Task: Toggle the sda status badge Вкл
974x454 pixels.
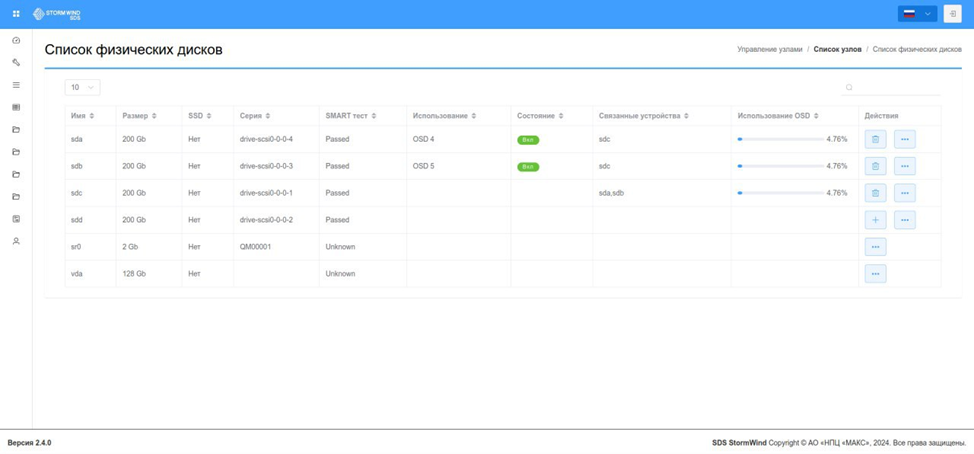Action: 528,140
